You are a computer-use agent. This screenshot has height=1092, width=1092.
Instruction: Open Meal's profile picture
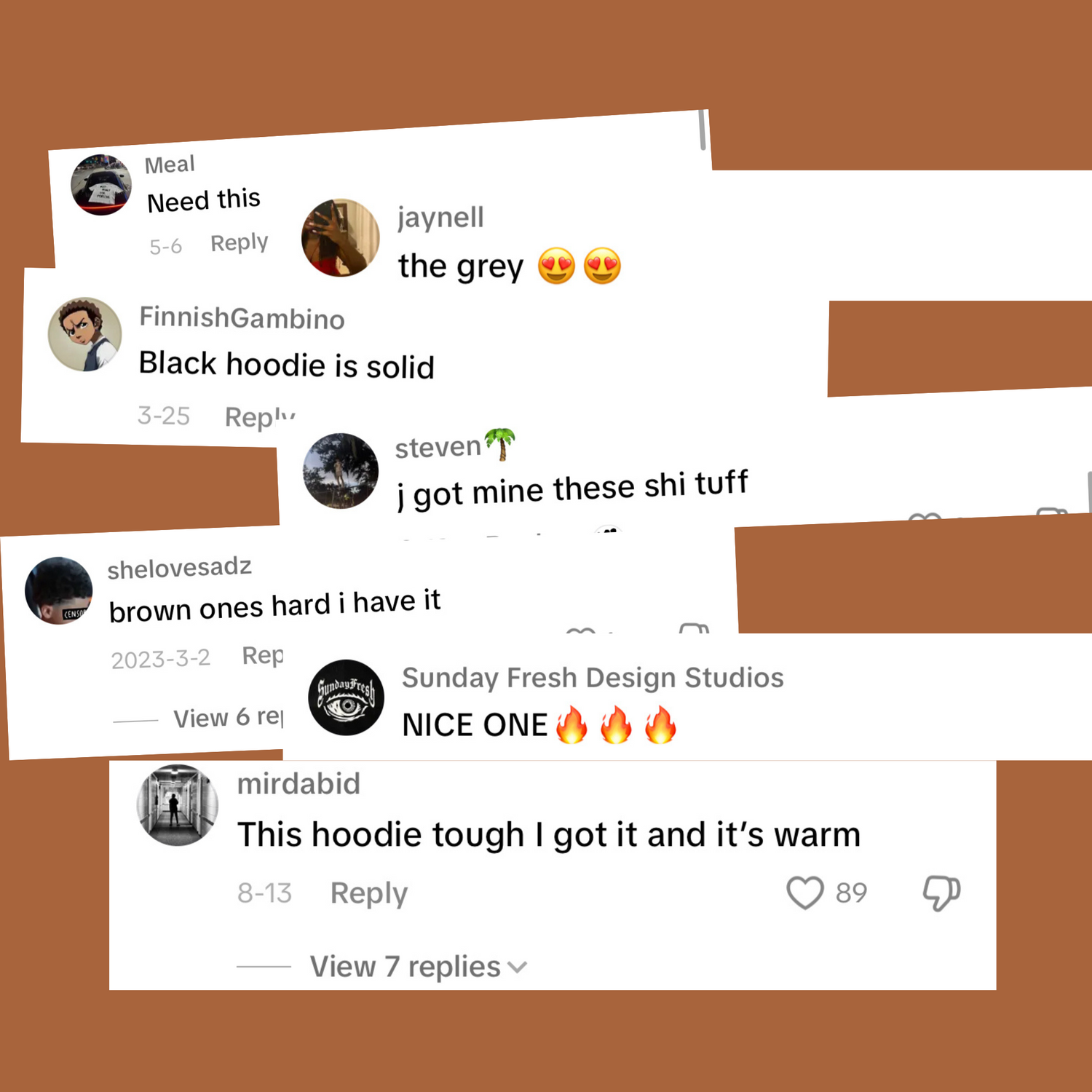click(101, 184)
